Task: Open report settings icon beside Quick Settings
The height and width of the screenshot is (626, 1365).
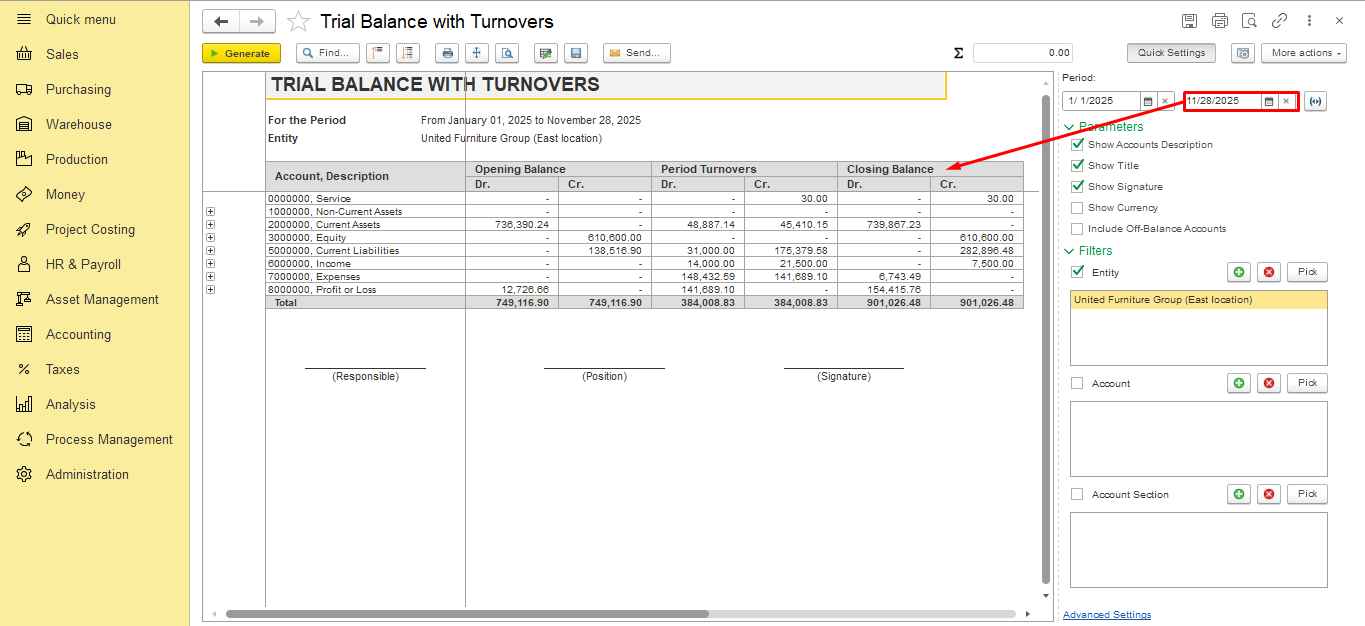Action: pyautogui.click(x=1242, y=53)
